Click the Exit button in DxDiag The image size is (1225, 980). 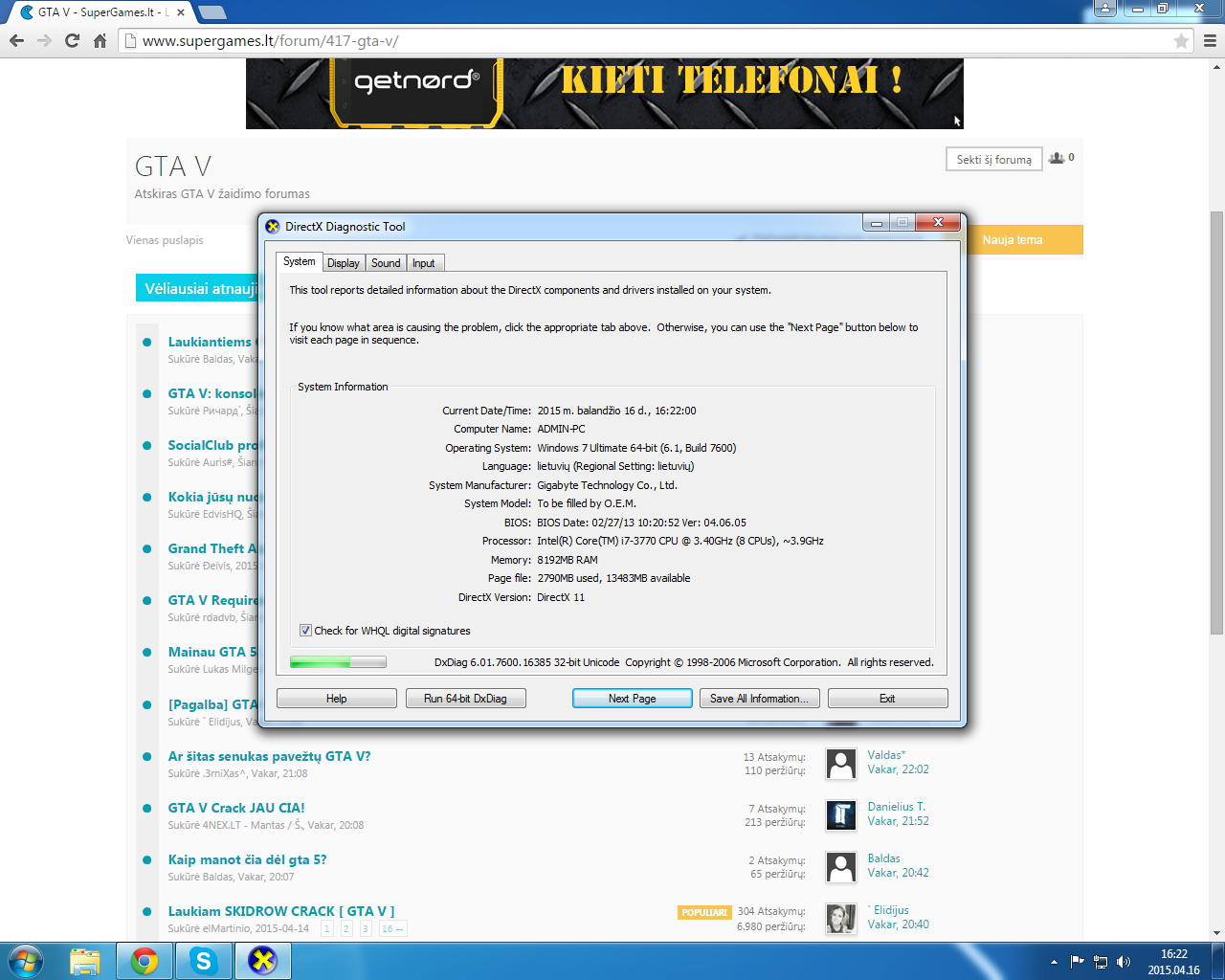pyautogui.click(x=888, y=699)
